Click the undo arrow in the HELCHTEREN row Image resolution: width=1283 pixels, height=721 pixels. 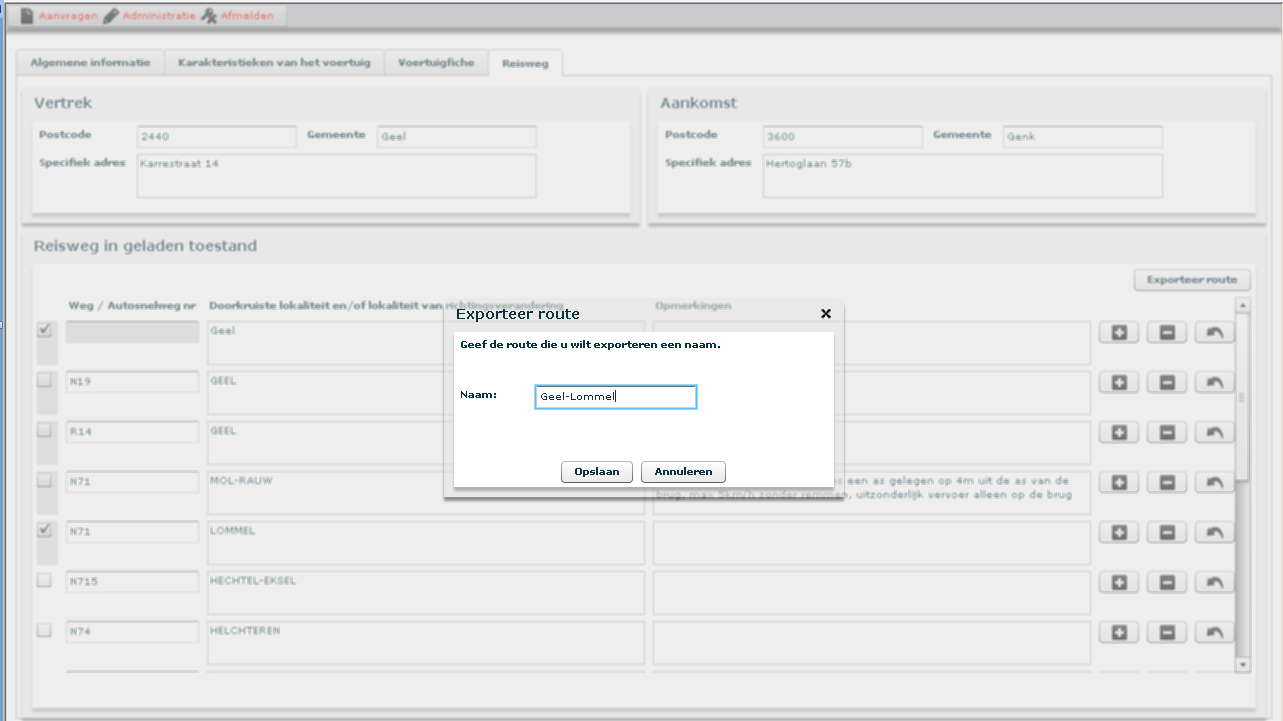pyautogui.click(x=1215, y=632)
